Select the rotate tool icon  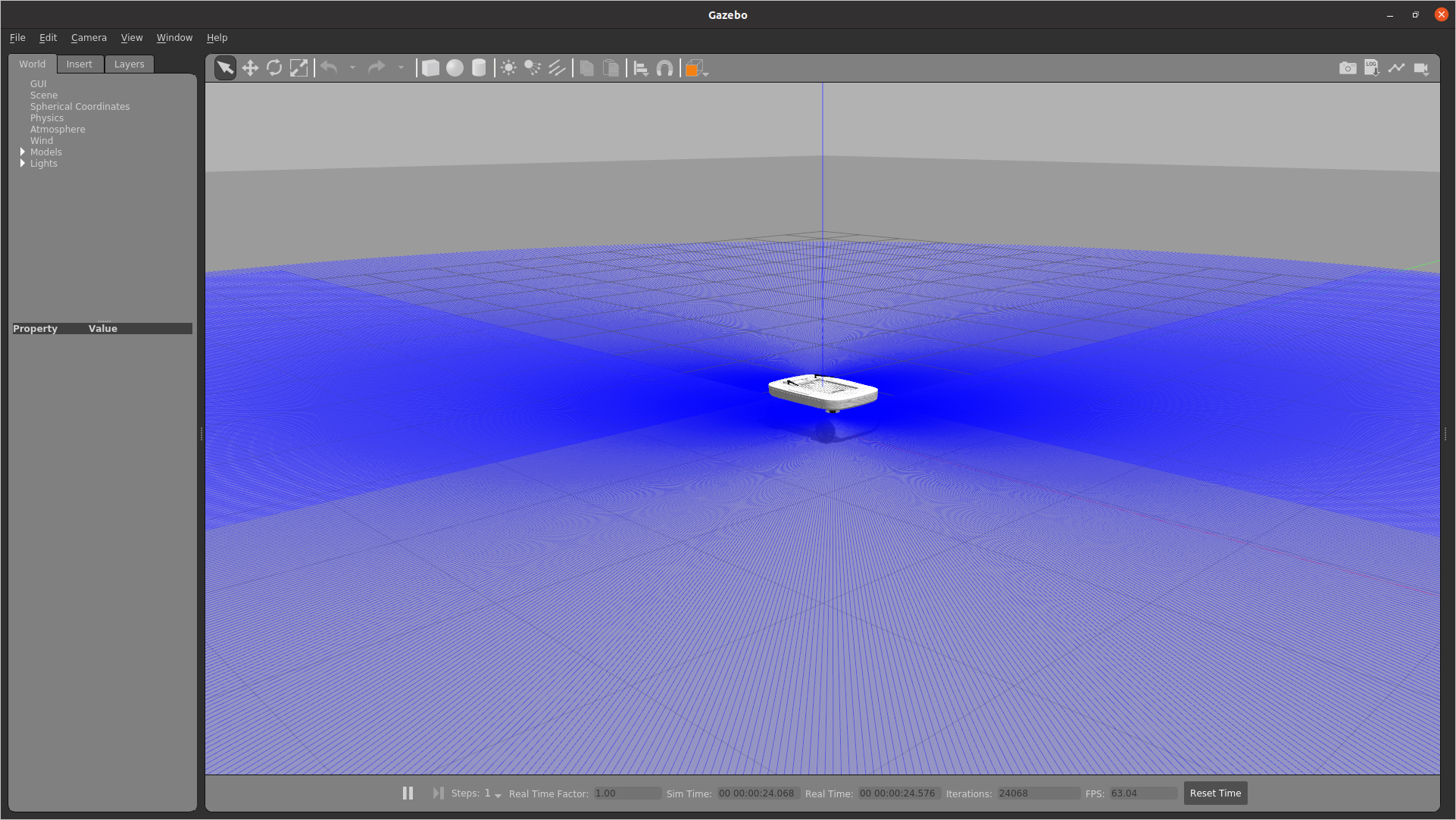click(274, 68)
